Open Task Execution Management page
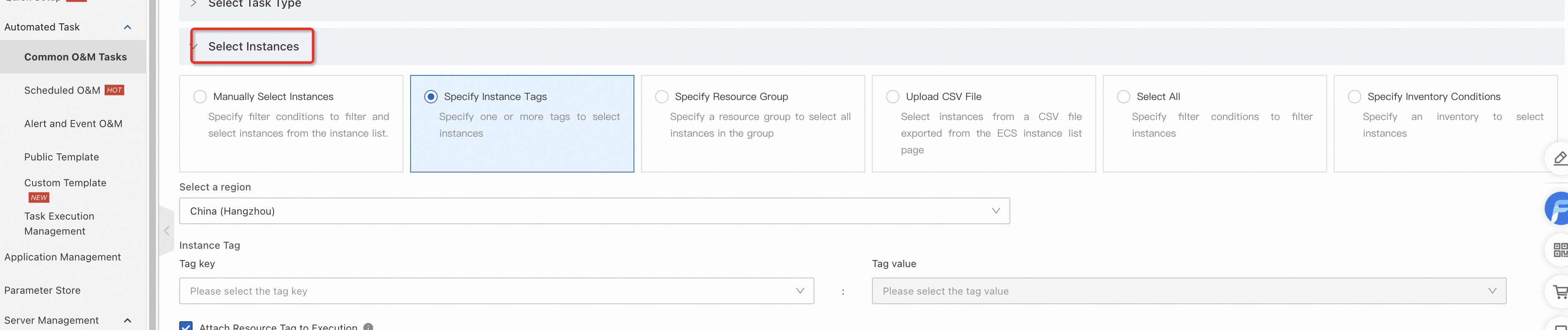Viewport: 1568px width, 330px height. pyautogui.click(x=59, y=223)
